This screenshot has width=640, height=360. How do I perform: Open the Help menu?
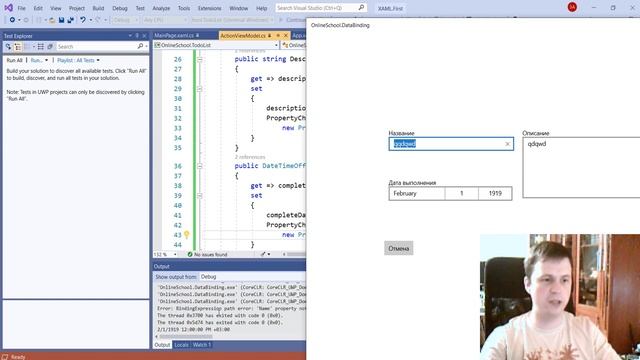click(261, 8)
